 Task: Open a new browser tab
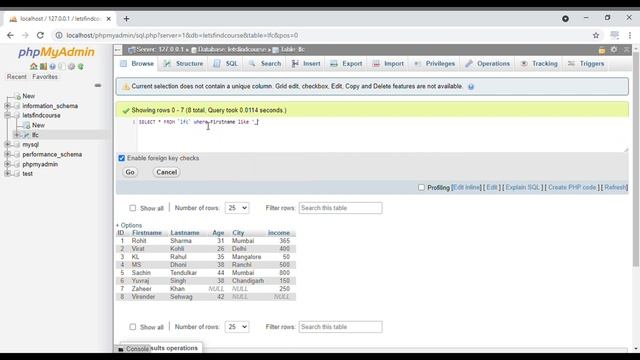[x=127, y=19]
